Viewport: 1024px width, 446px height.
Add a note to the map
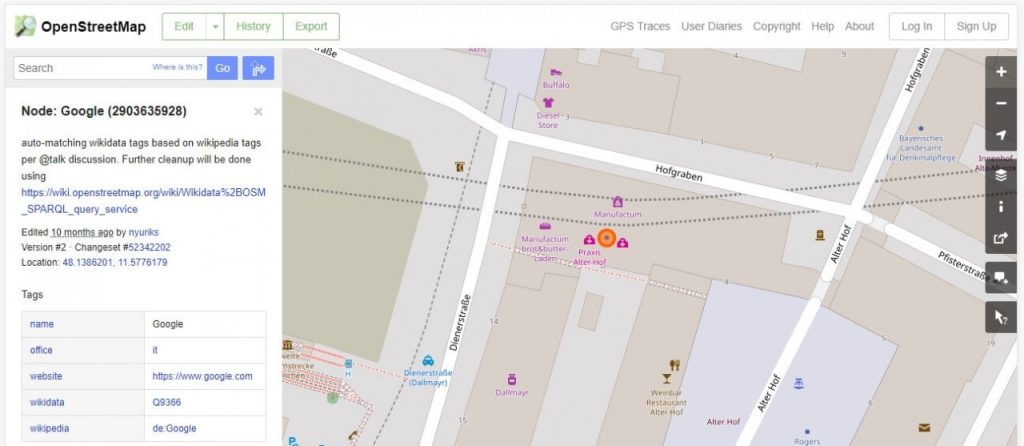[1000, 278]
